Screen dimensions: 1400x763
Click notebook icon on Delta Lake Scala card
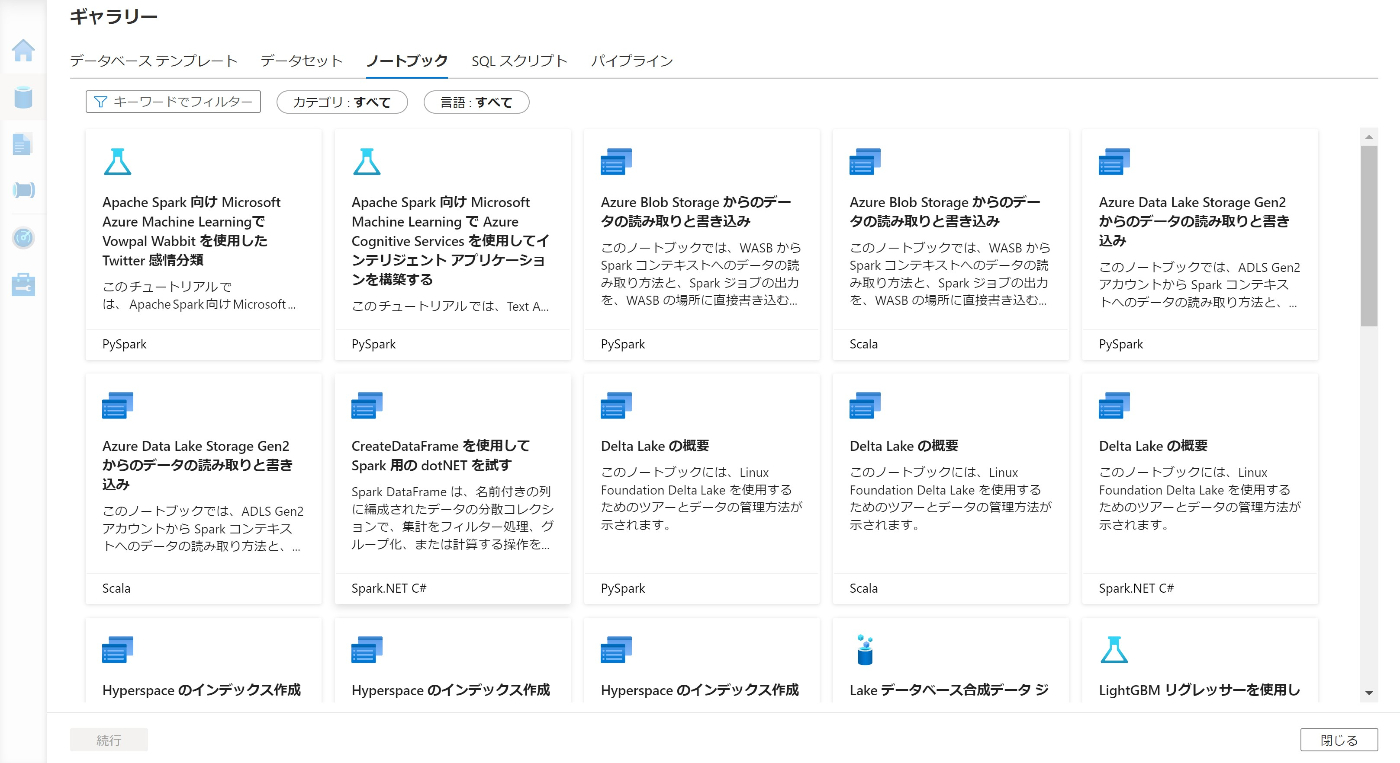tap(865, 405)
